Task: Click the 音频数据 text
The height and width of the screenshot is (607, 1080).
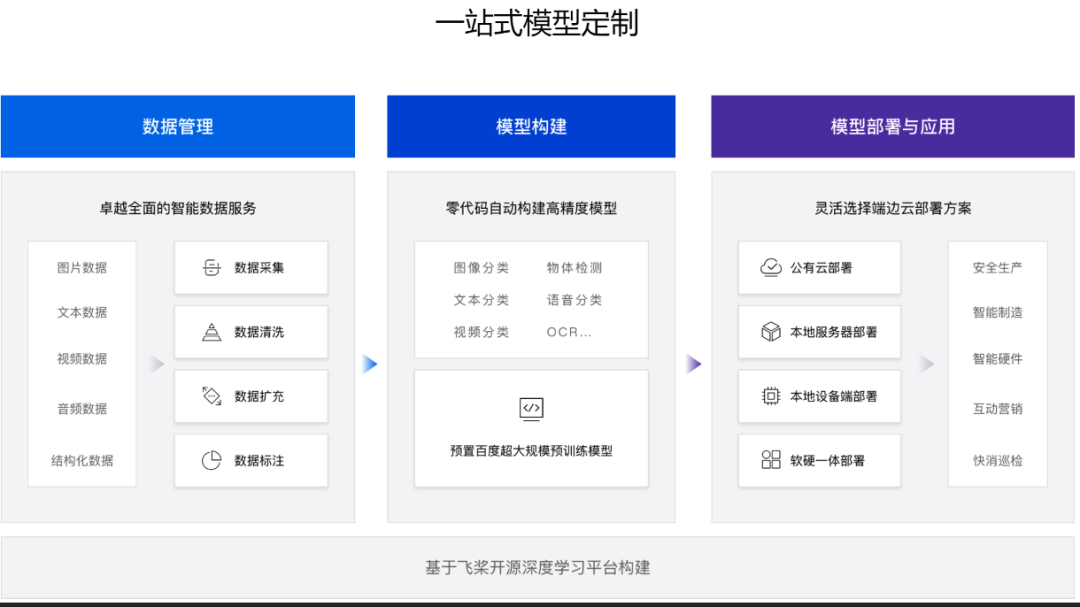Action: pos(82,409)
